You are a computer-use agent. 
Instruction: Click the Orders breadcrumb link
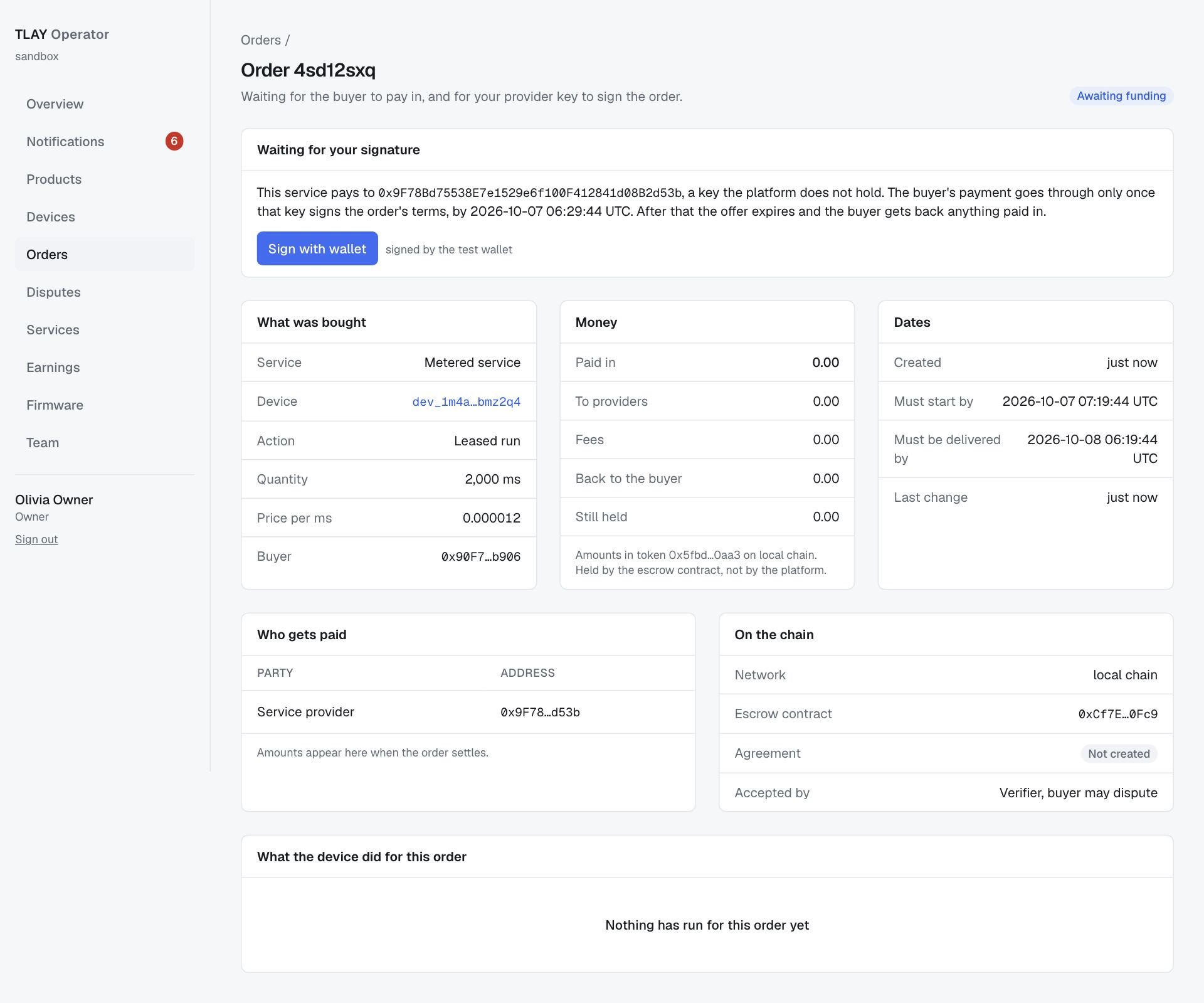261,40
